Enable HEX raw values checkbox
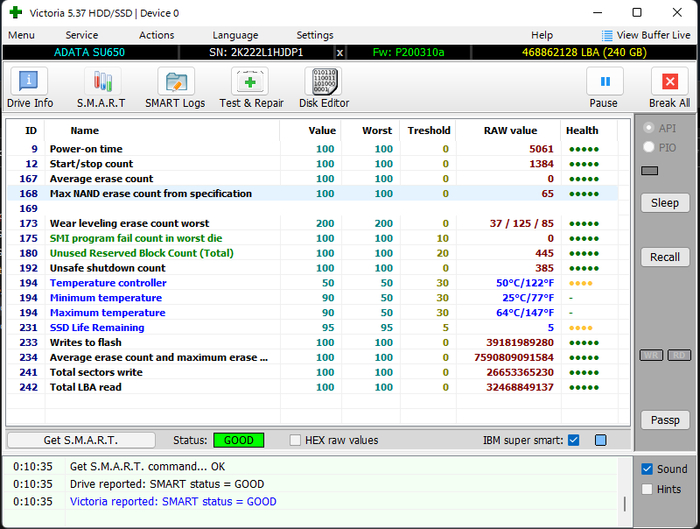700x529 pixels. pyautogui.click(x=295, y=440)
